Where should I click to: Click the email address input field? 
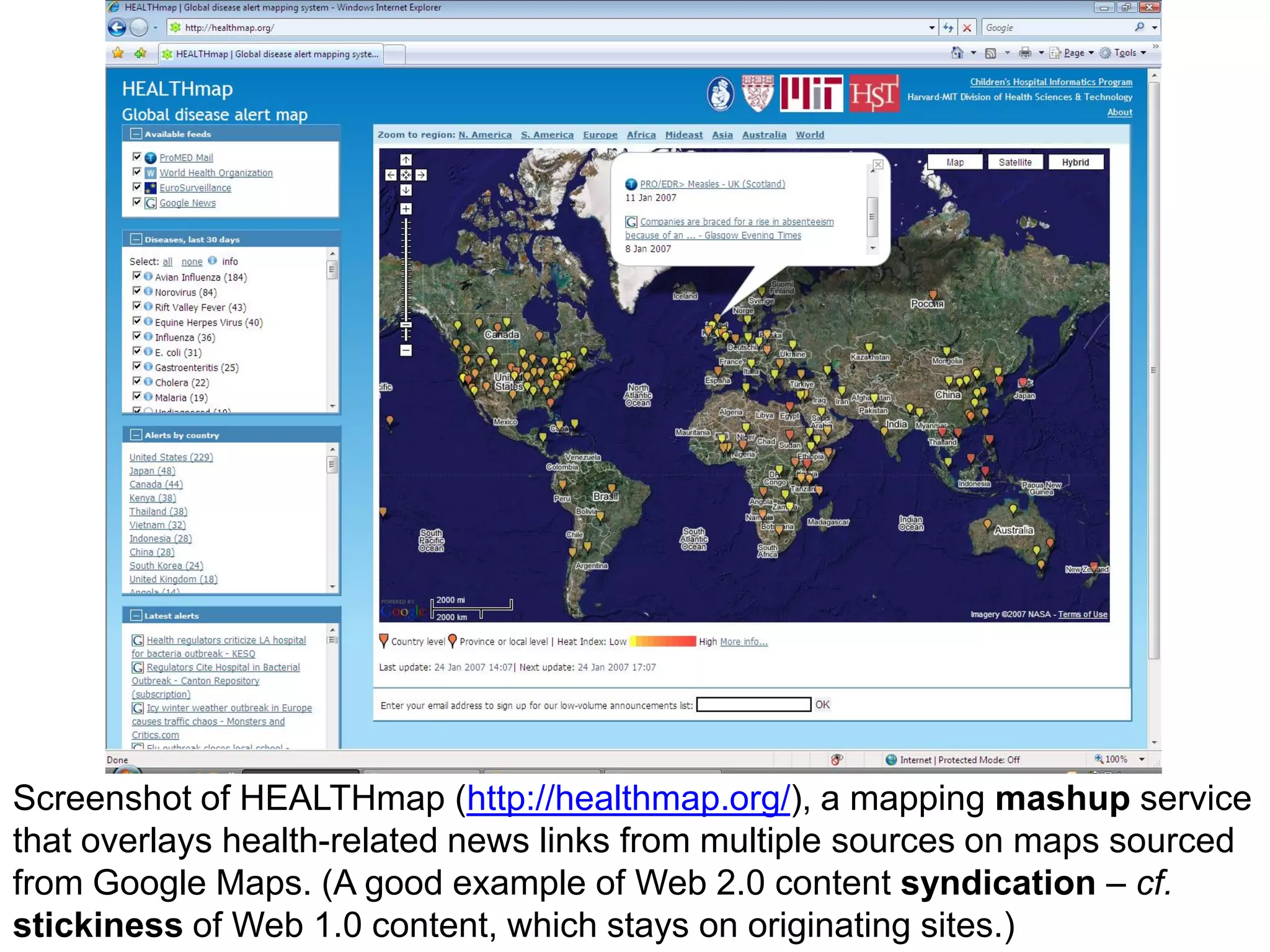[753, 705]
